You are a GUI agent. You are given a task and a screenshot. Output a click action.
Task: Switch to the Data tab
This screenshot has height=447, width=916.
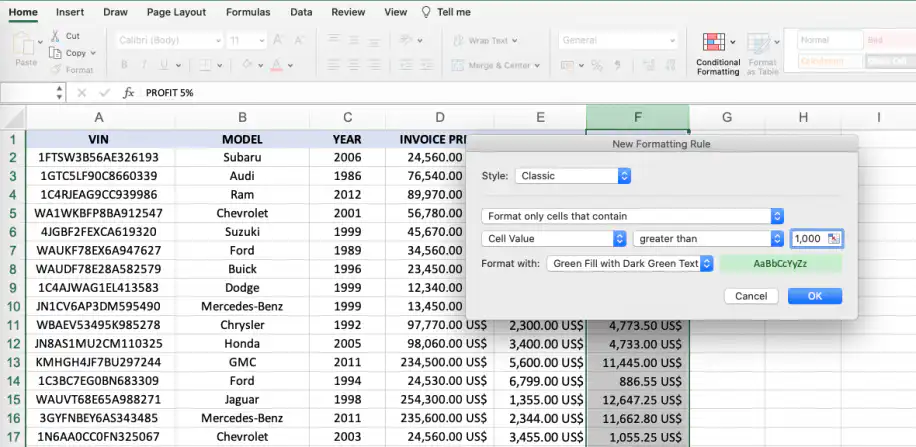point(301,12)
